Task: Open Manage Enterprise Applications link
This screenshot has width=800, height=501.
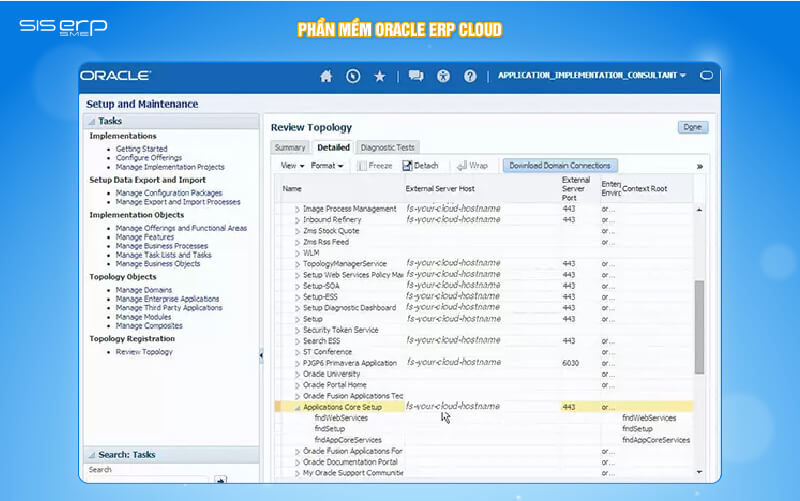Action: click(x=167, y=299)
